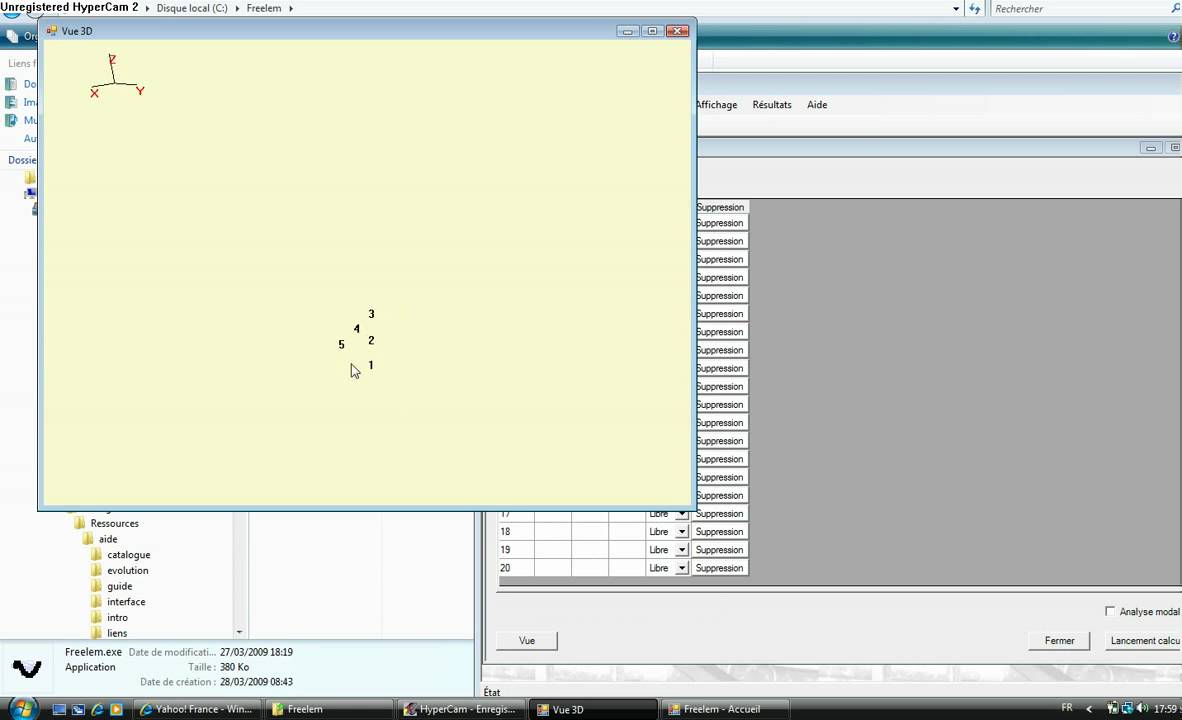Image resolution: width=1182 pixels, height=720 pixels.
Task: Click the Organiser toolbar icon in Explorer
Action: [12, 36]
